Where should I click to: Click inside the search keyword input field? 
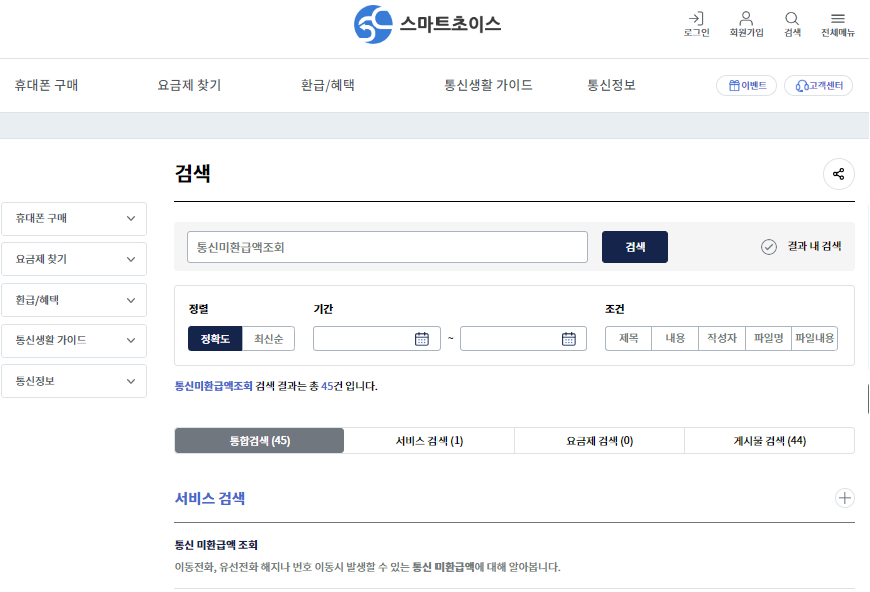tap(388, 247)
